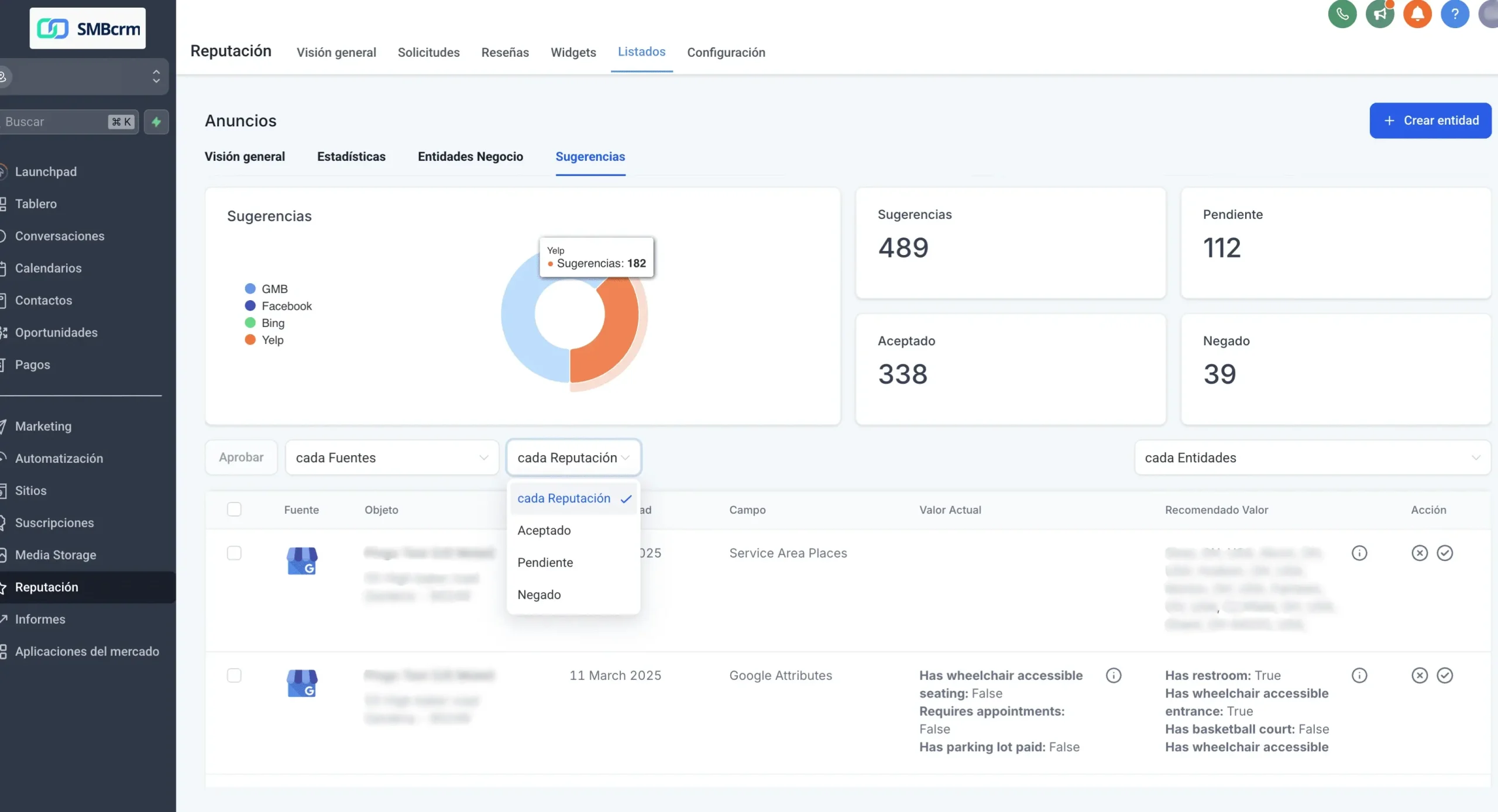Screen dimensions: 1498x812
Task: Open Anuncios Visión general sub-tab
Action: [245, 156]
